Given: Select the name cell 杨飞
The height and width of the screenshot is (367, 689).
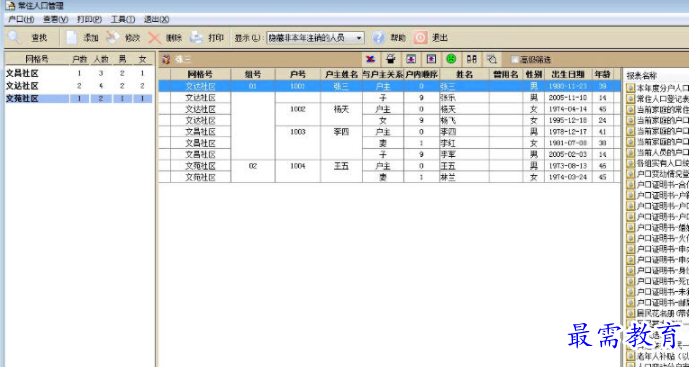Looking at the screenshot, I should click(464, 120).
